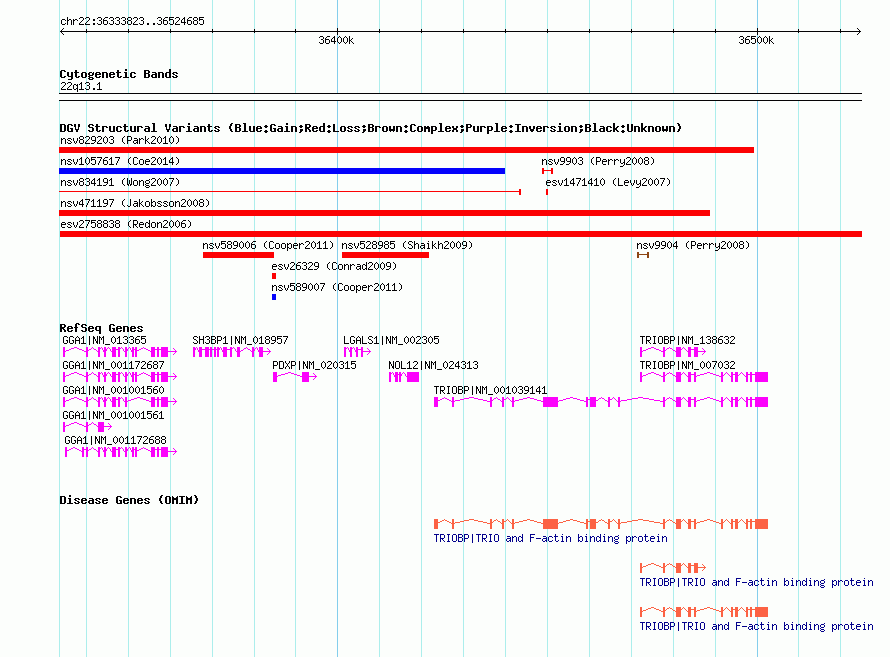890x657 pixels.
Task: Select the blue nsv1057617 (Coe2014) gain bar
Action: [x=282, y=171]
